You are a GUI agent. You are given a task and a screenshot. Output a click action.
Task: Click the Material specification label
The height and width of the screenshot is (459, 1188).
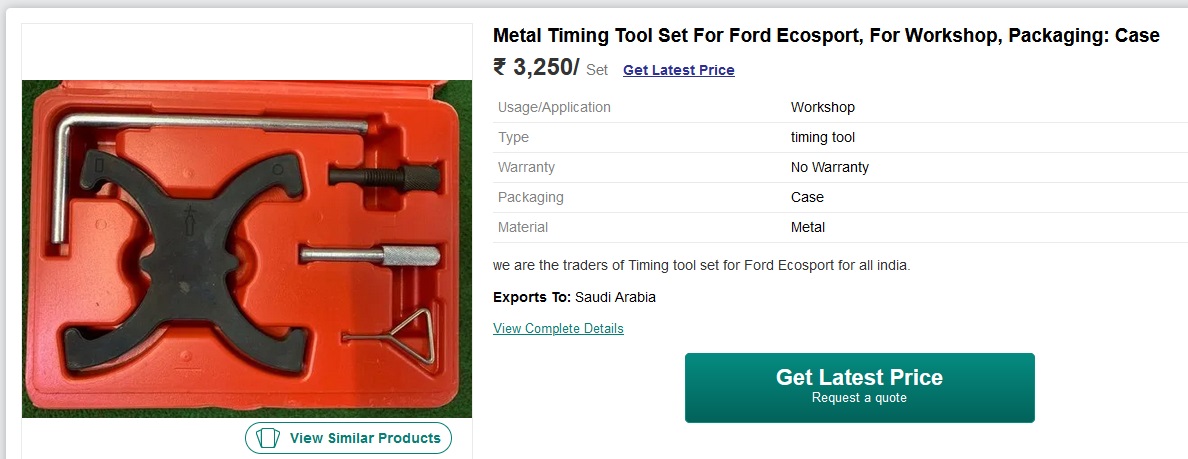pos(523,226)
